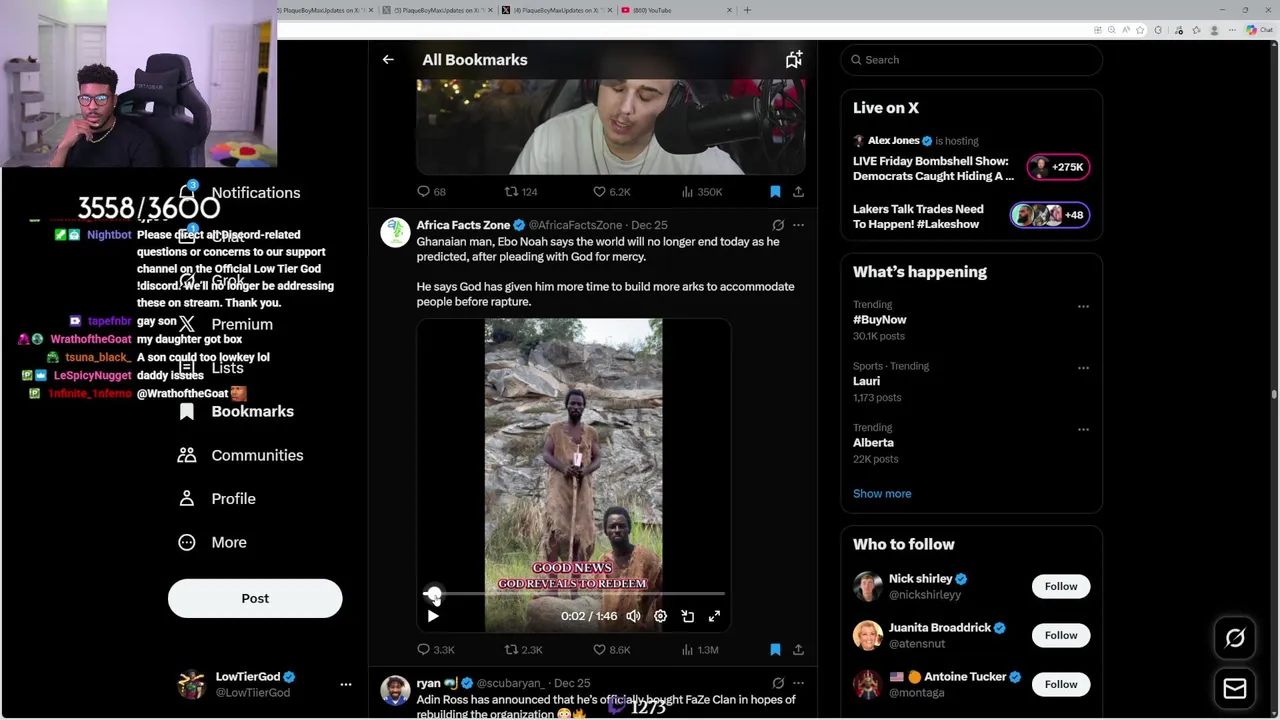Like the Africa Facts Zone post
Image resolution: width=1280 pixels, height=720 pixels.
click(611, 650)
